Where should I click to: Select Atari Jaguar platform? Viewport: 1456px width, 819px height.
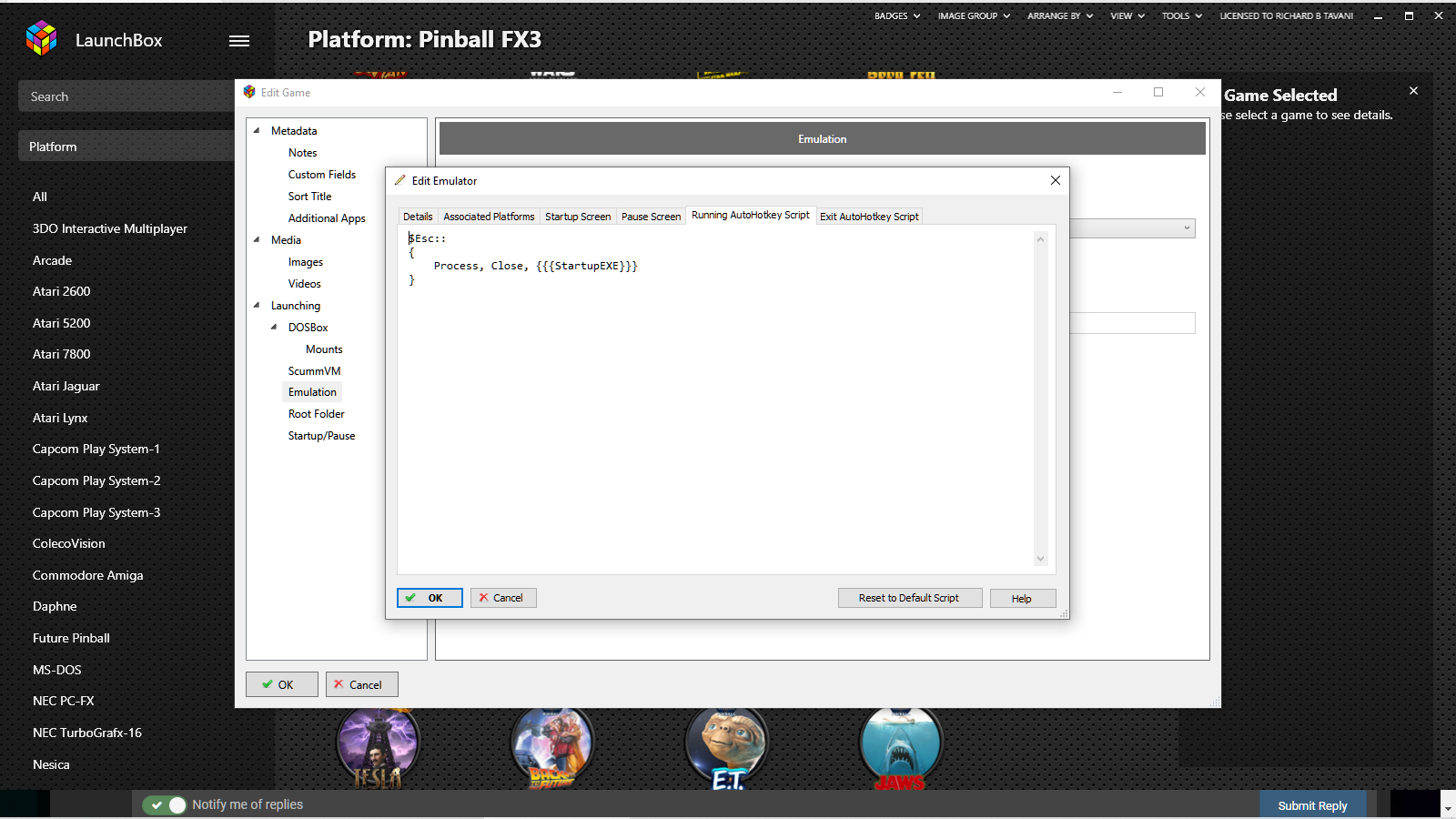click(66, 386)
